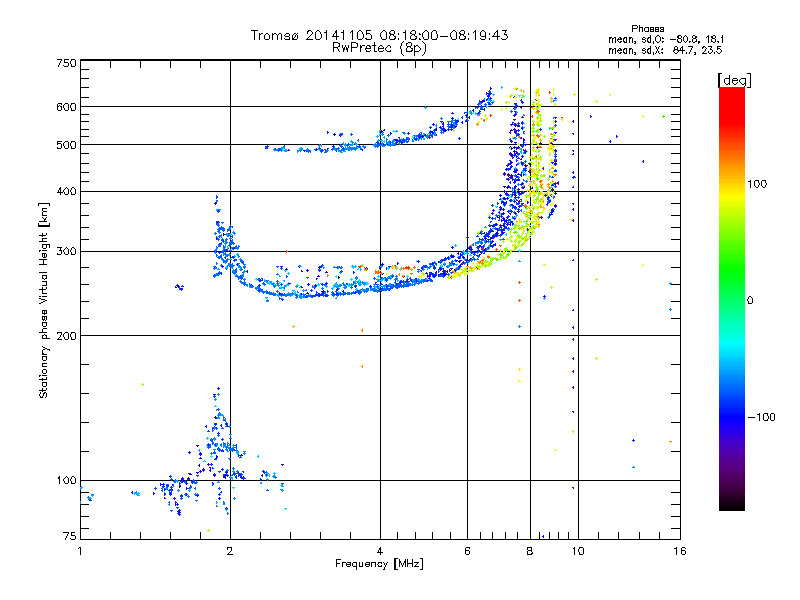Click the "Frequency [MHz]" axis label

379,564
